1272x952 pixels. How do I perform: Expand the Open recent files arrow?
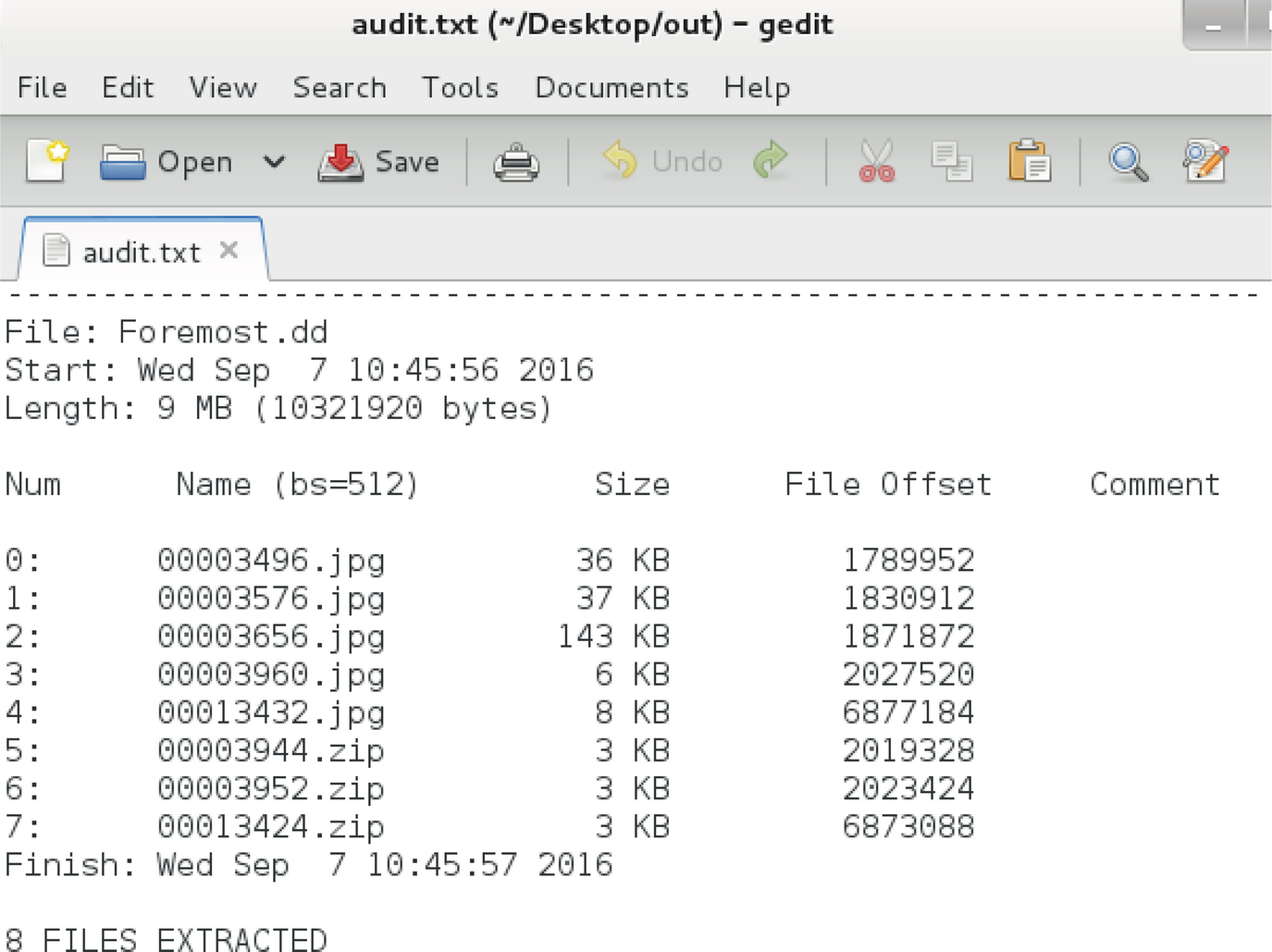pos(274,162)
